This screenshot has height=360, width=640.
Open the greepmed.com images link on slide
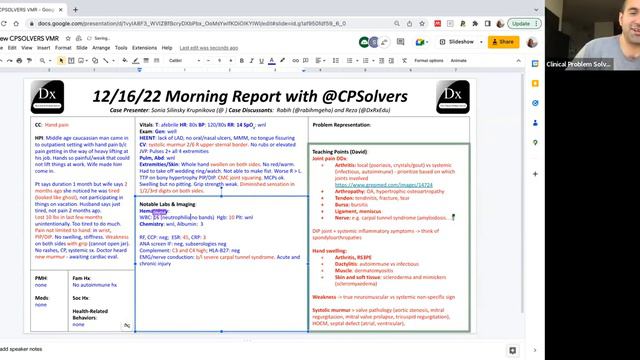383,185
